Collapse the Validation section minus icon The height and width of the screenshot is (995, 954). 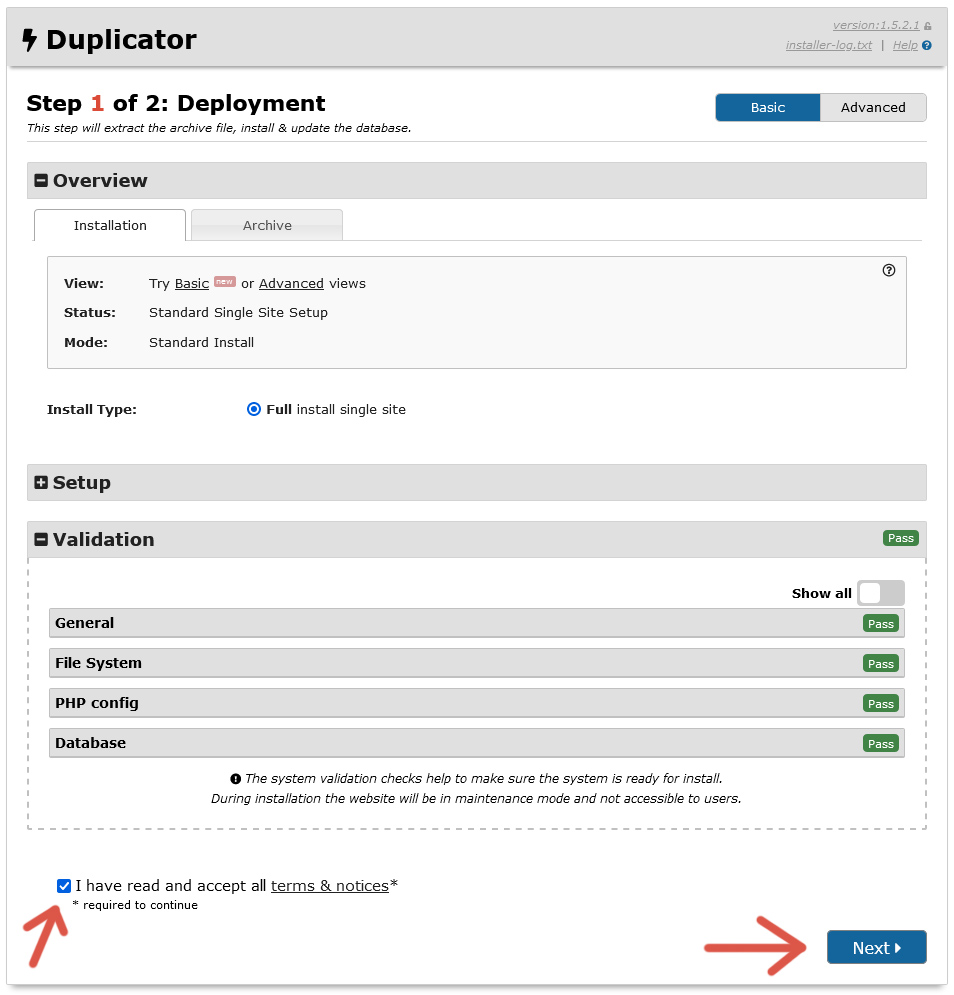(x=41, y=540)
